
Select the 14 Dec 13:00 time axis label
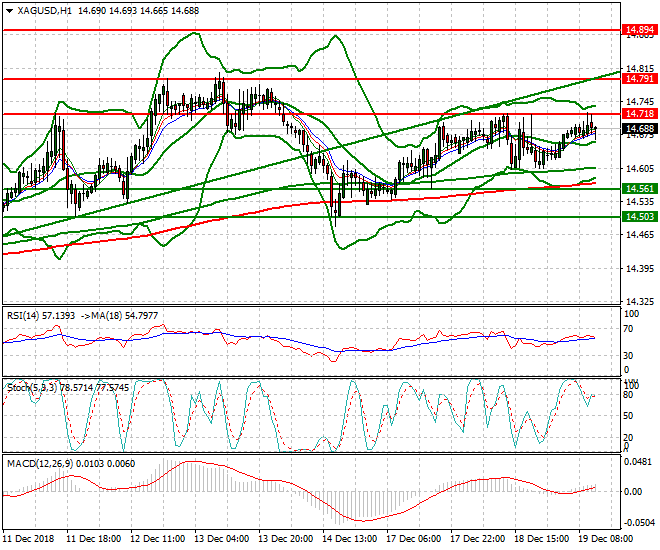350,539
